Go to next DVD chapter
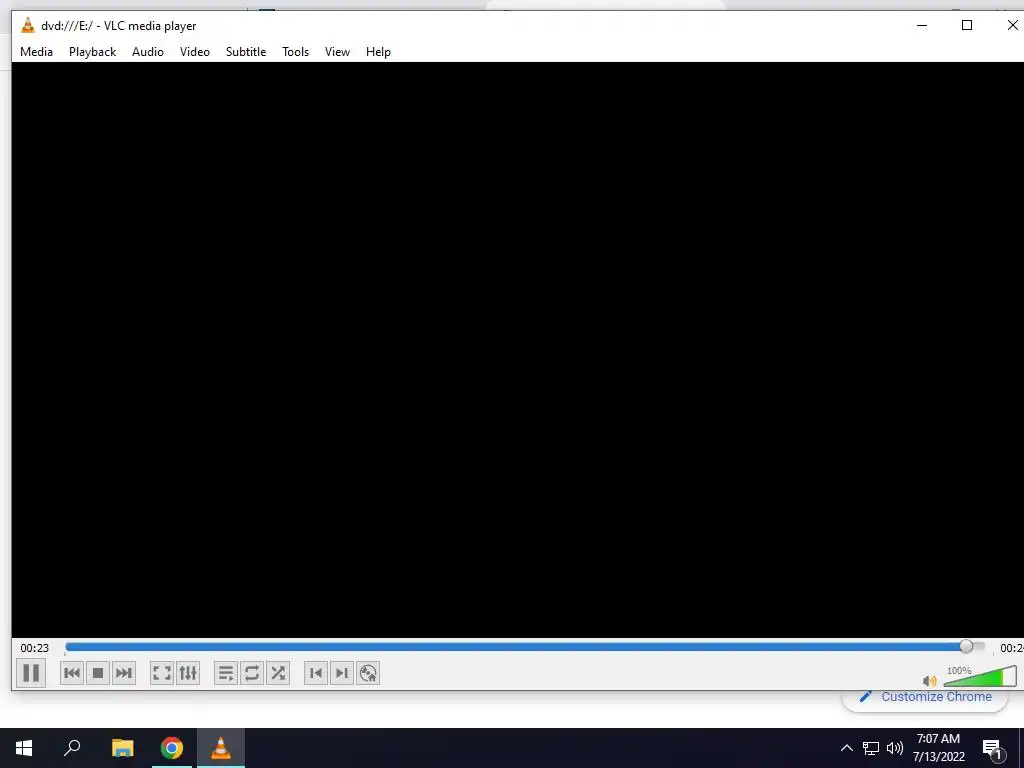 coord(341,673)
